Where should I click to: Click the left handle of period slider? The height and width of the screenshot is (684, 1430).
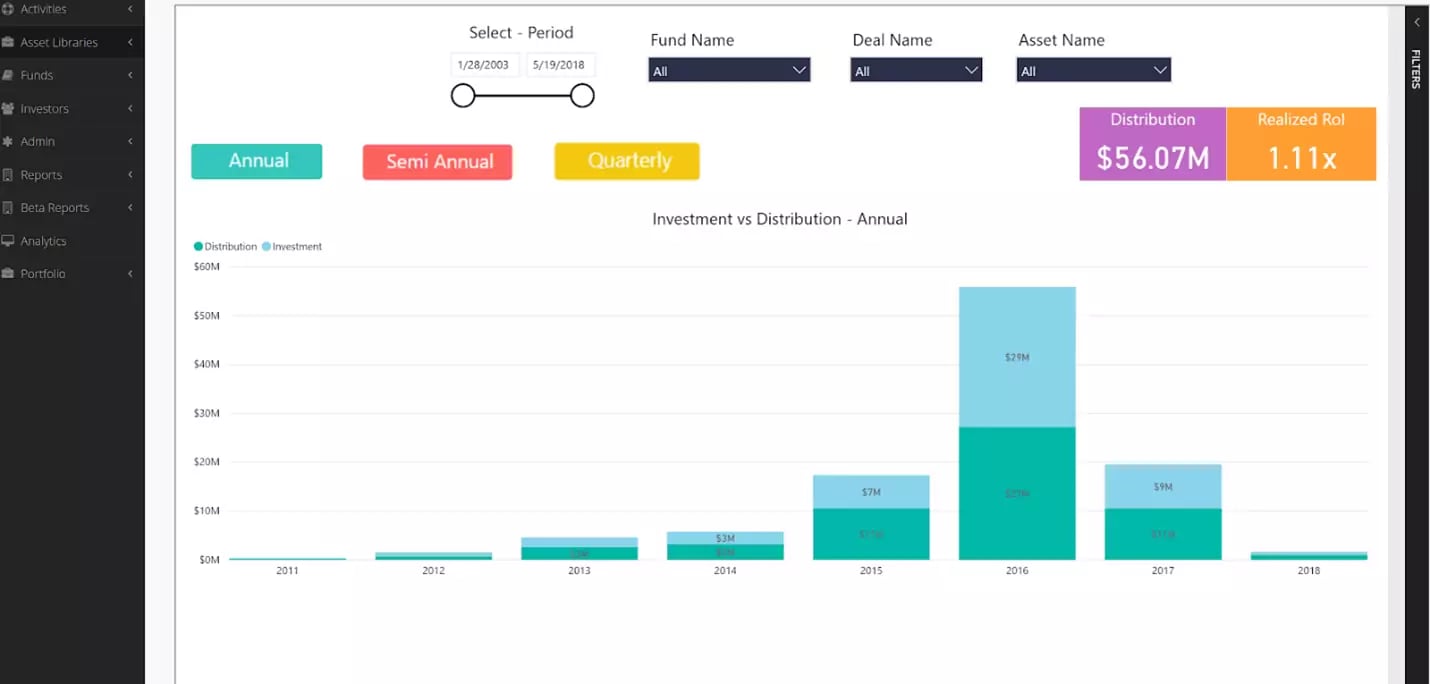point(463,96)
